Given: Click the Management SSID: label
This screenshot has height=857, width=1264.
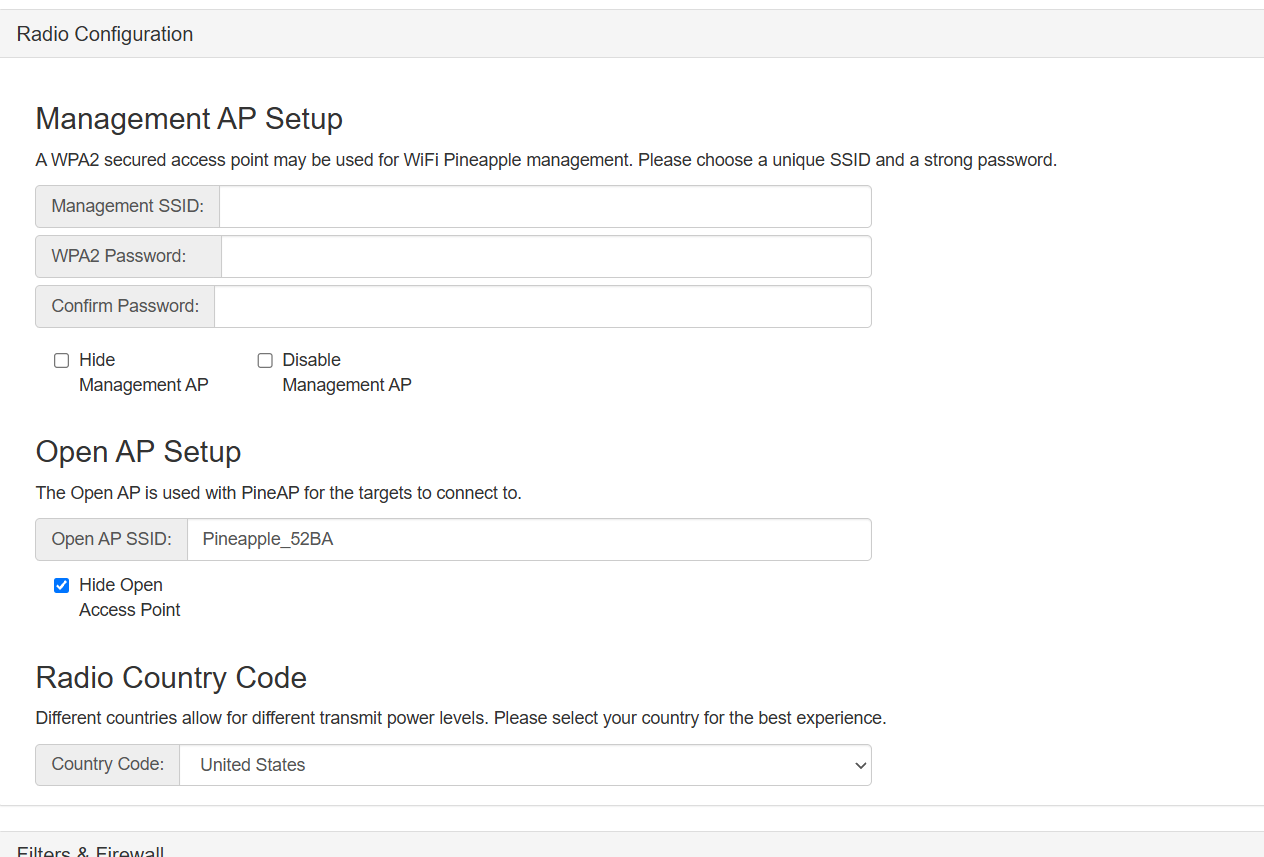Looking at the screenshot, I should pyautogui.click(x=128, y=206).
